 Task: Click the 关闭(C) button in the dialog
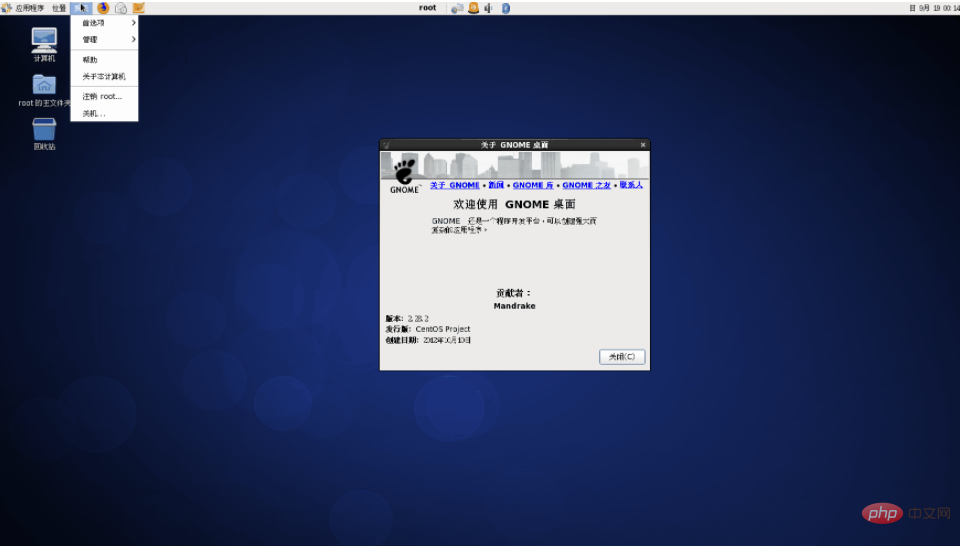[622, 357]
